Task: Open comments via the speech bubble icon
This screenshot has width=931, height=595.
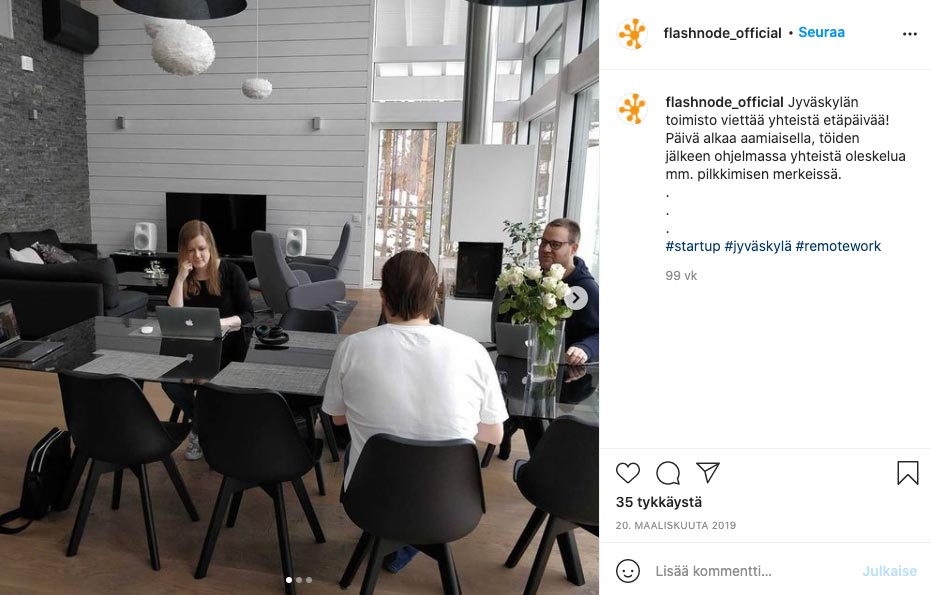Action: click(x=668, y=473)
